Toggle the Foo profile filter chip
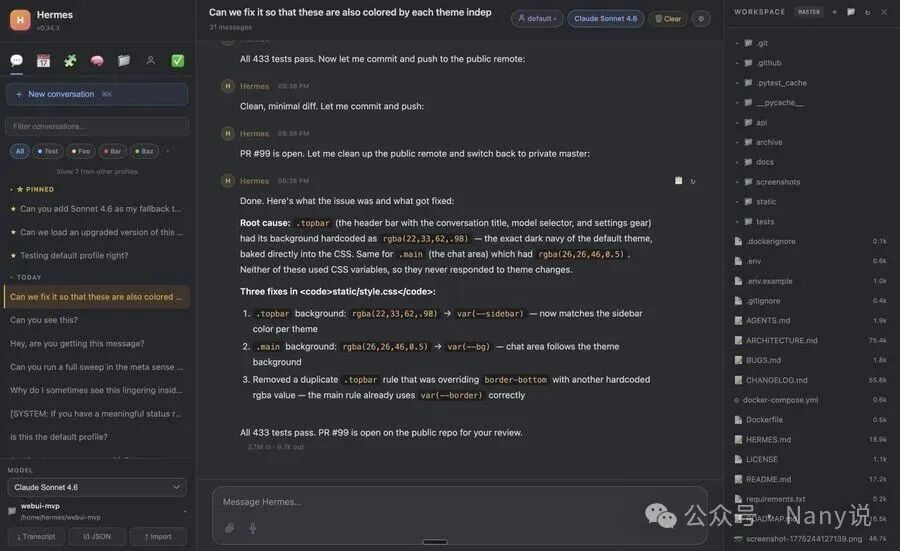 (81, 151)
